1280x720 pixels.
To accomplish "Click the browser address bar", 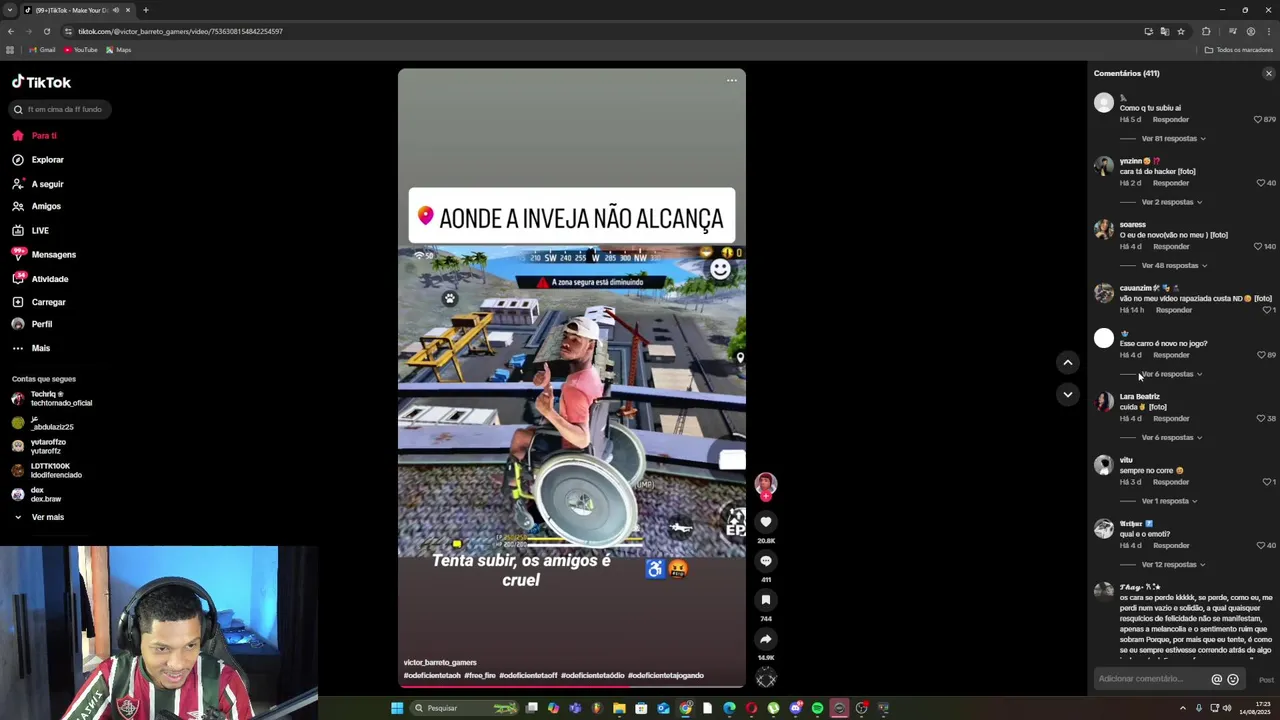I will point(600,31).
